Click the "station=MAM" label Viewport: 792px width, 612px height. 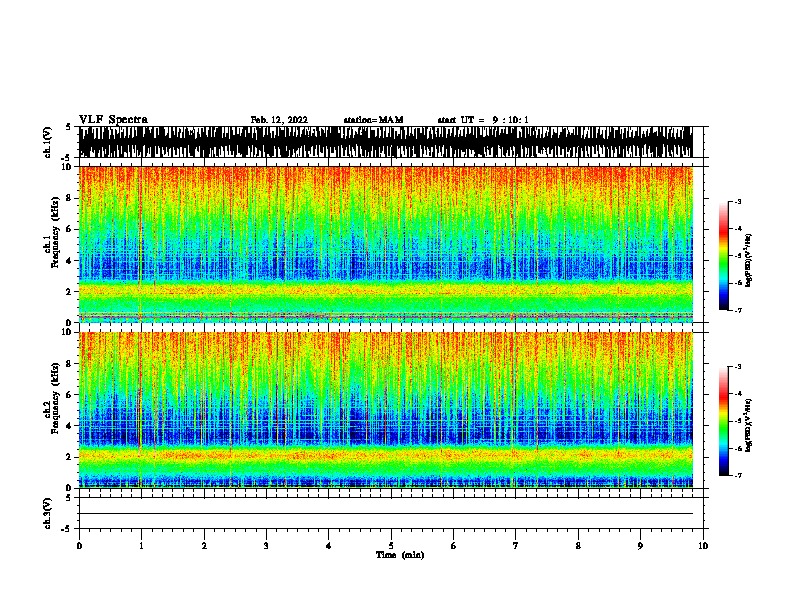pos(373,120)
